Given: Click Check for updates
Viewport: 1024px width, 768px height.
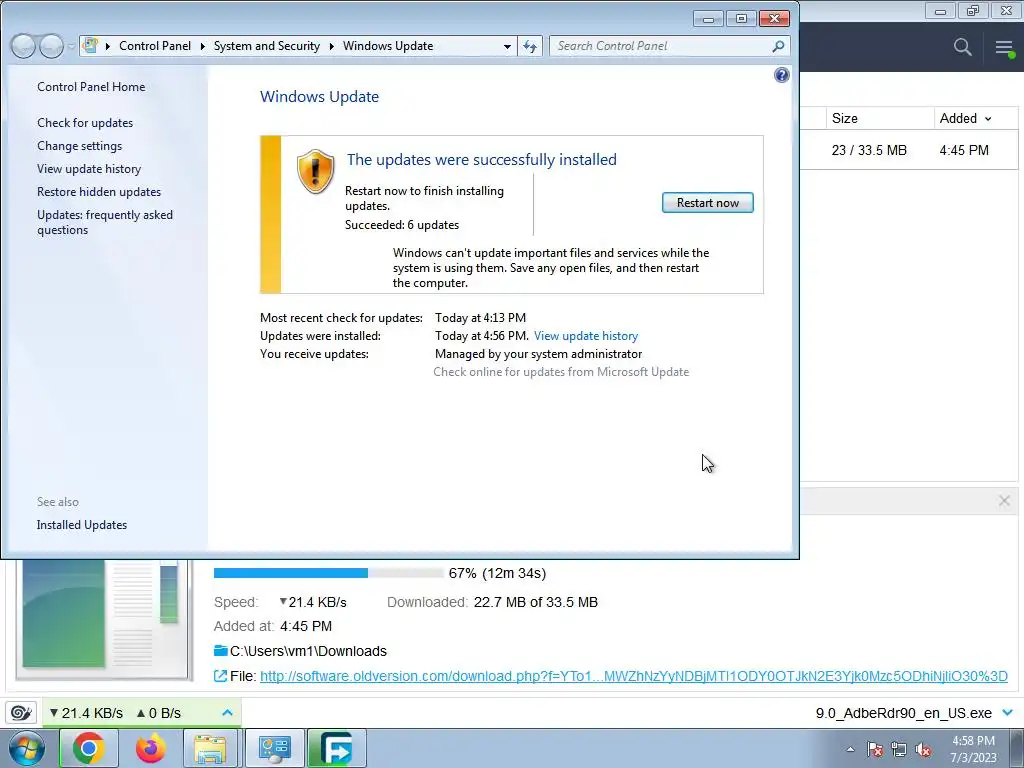Looking at the screenshot, I should click(85, 123).
